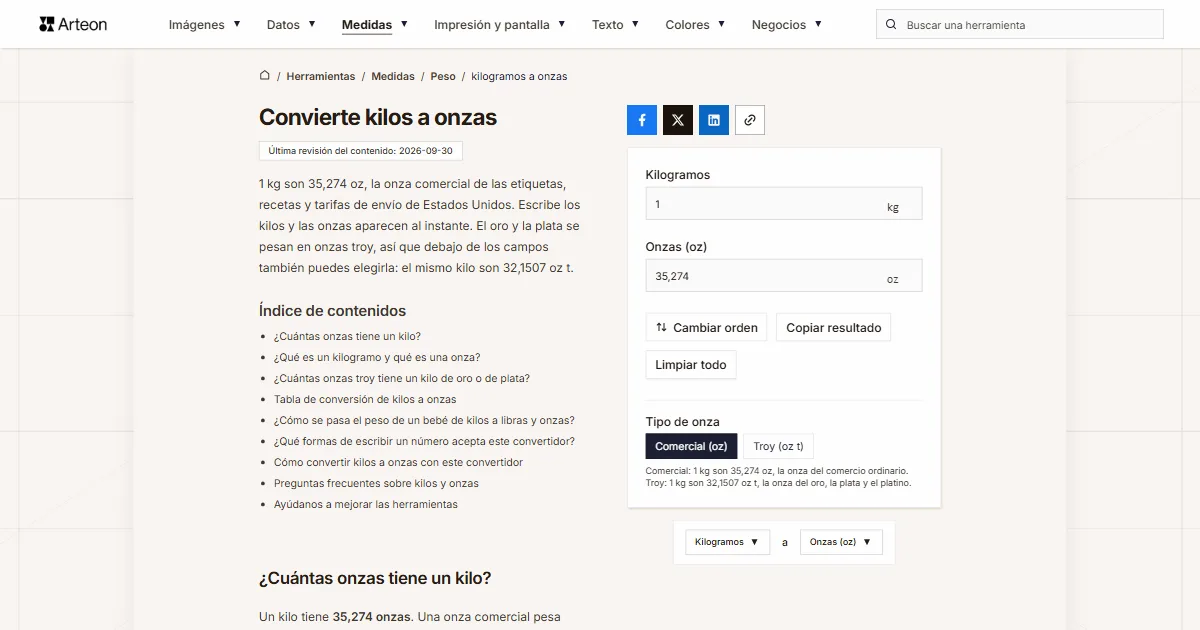Screen dimensions: 1200x630
Task: Jump to ¿Qué es un kilogramo y una onza?
Action: tap(377, 358)
